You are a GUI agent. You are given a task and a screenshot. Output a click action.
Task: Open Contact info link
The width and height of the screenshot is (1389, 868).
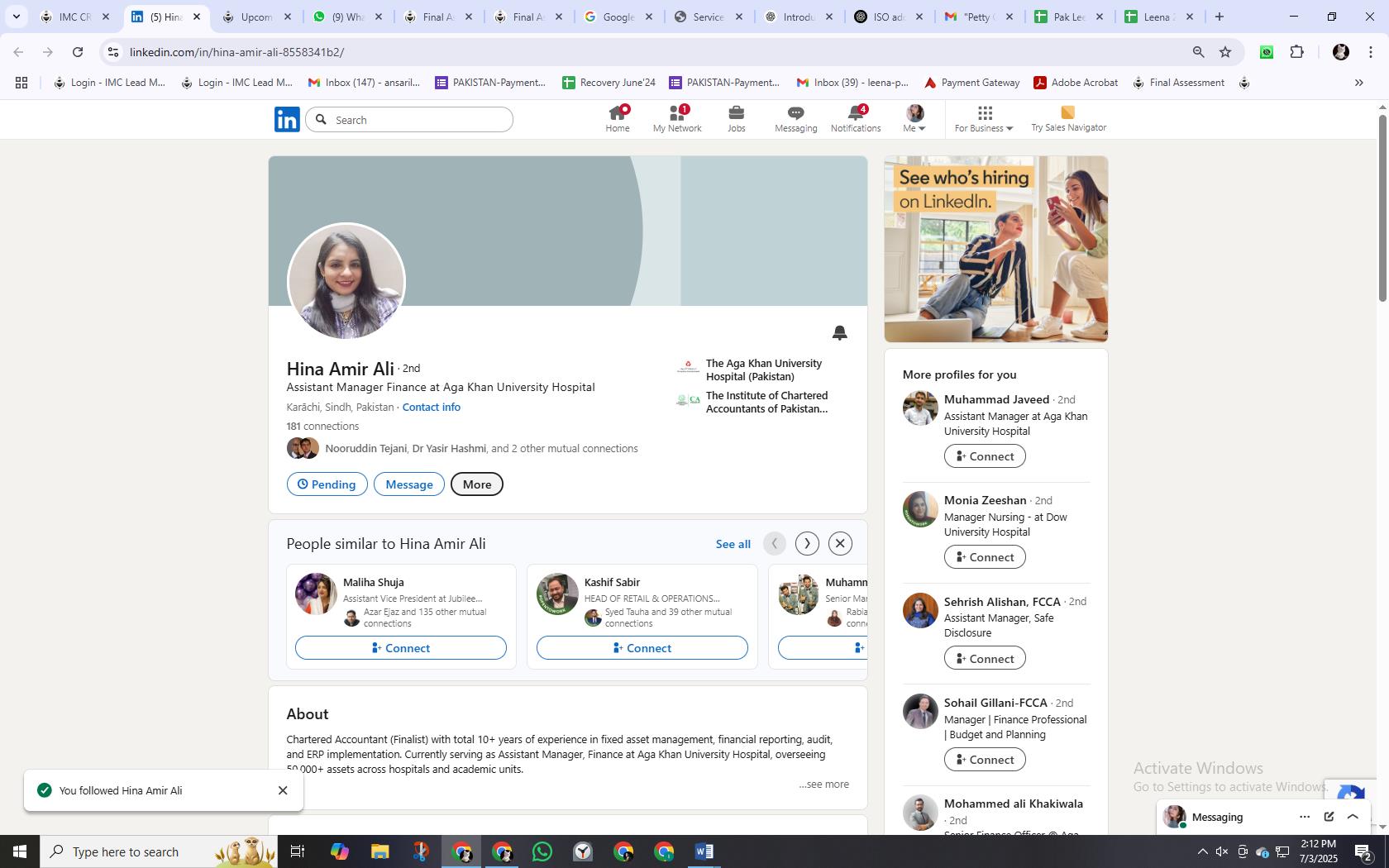point(431,407)
